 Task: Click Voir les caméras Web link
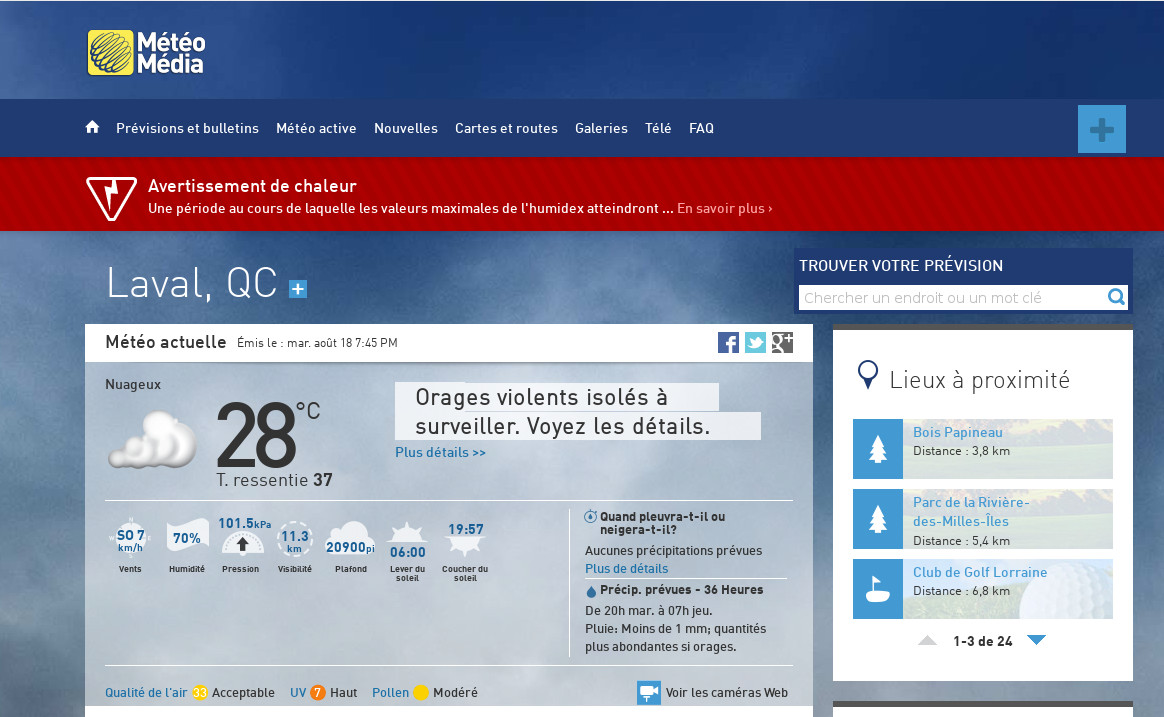point(727,693)
